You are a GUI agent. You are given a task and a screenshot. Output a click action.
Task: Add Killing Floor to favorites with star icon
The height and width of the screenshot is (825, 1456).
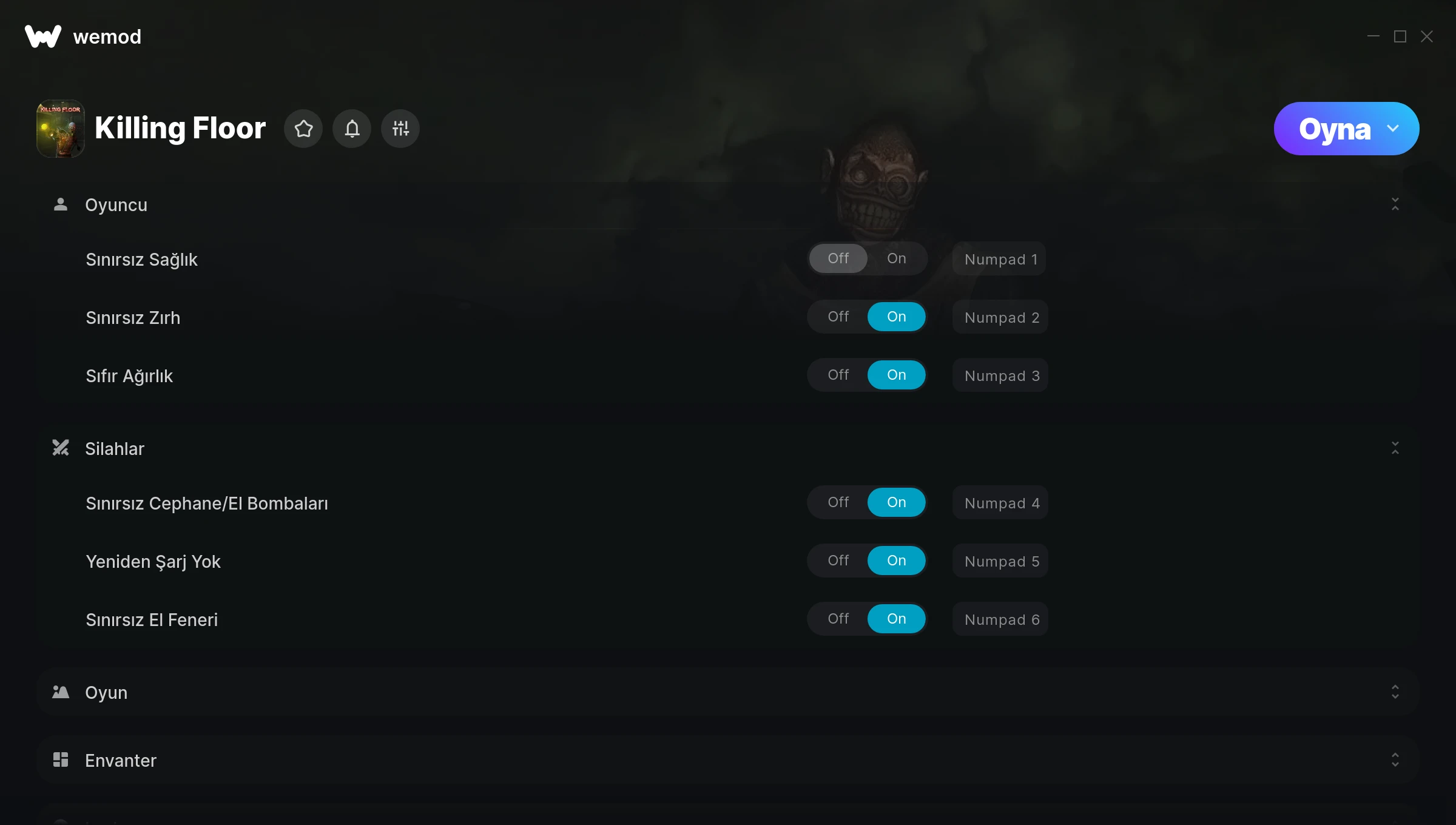(303, 129)
